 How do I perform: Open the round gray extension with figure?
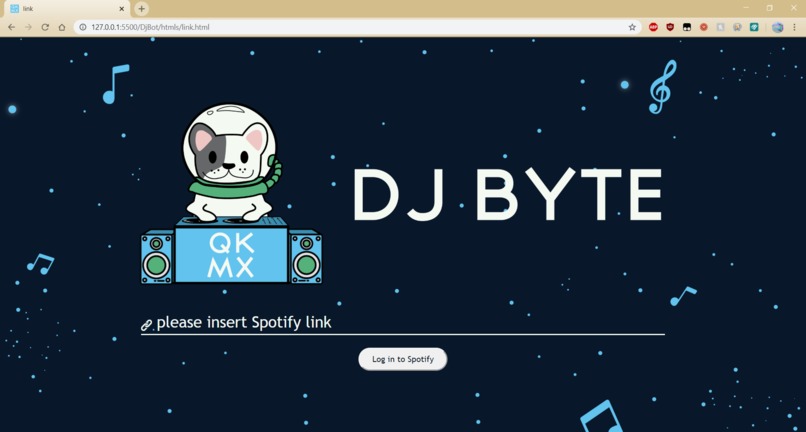737,27
